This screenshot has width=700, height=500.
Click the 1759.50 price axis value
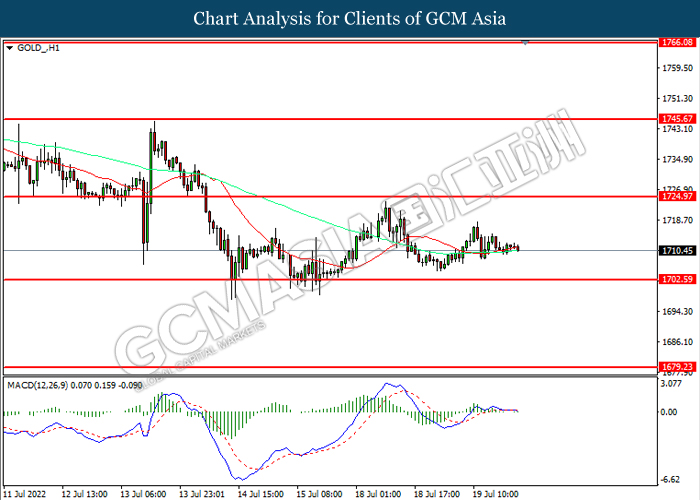coord(677,68)
